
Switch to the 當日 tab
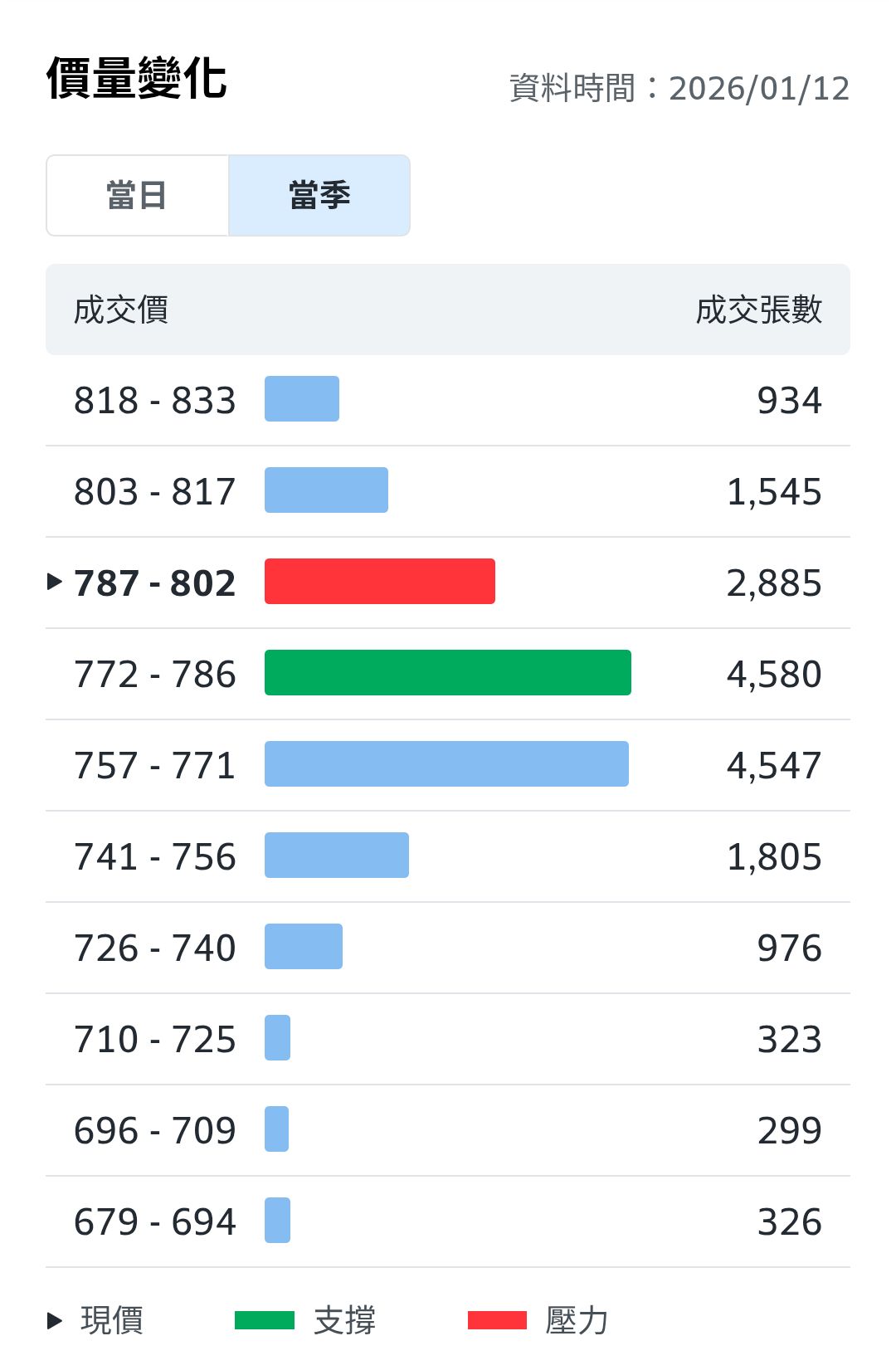pyautogui.click(x=138, y=196)
